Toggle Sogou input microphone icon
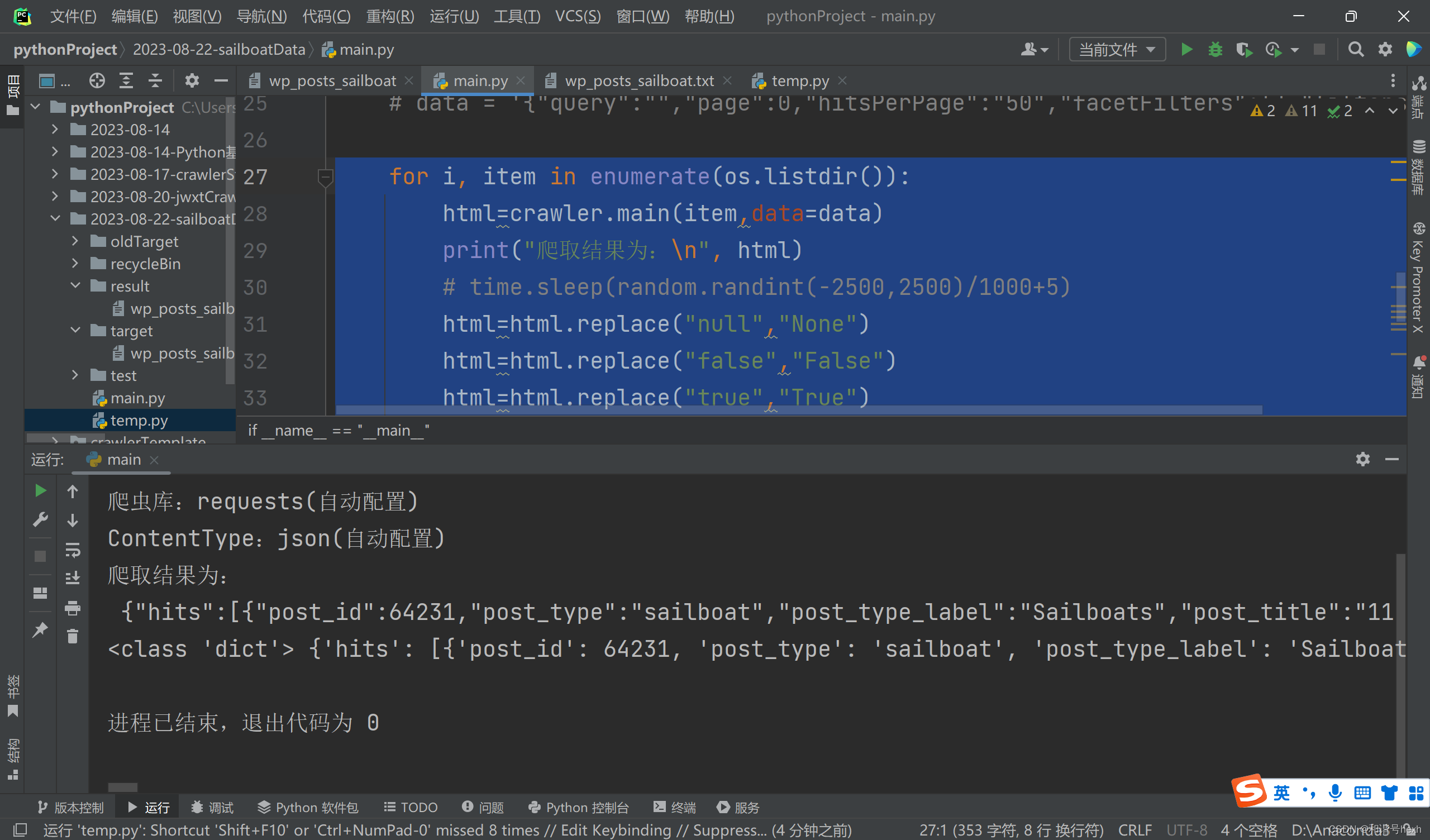This screenshot has height=840, width=1430. [1335, 793]
